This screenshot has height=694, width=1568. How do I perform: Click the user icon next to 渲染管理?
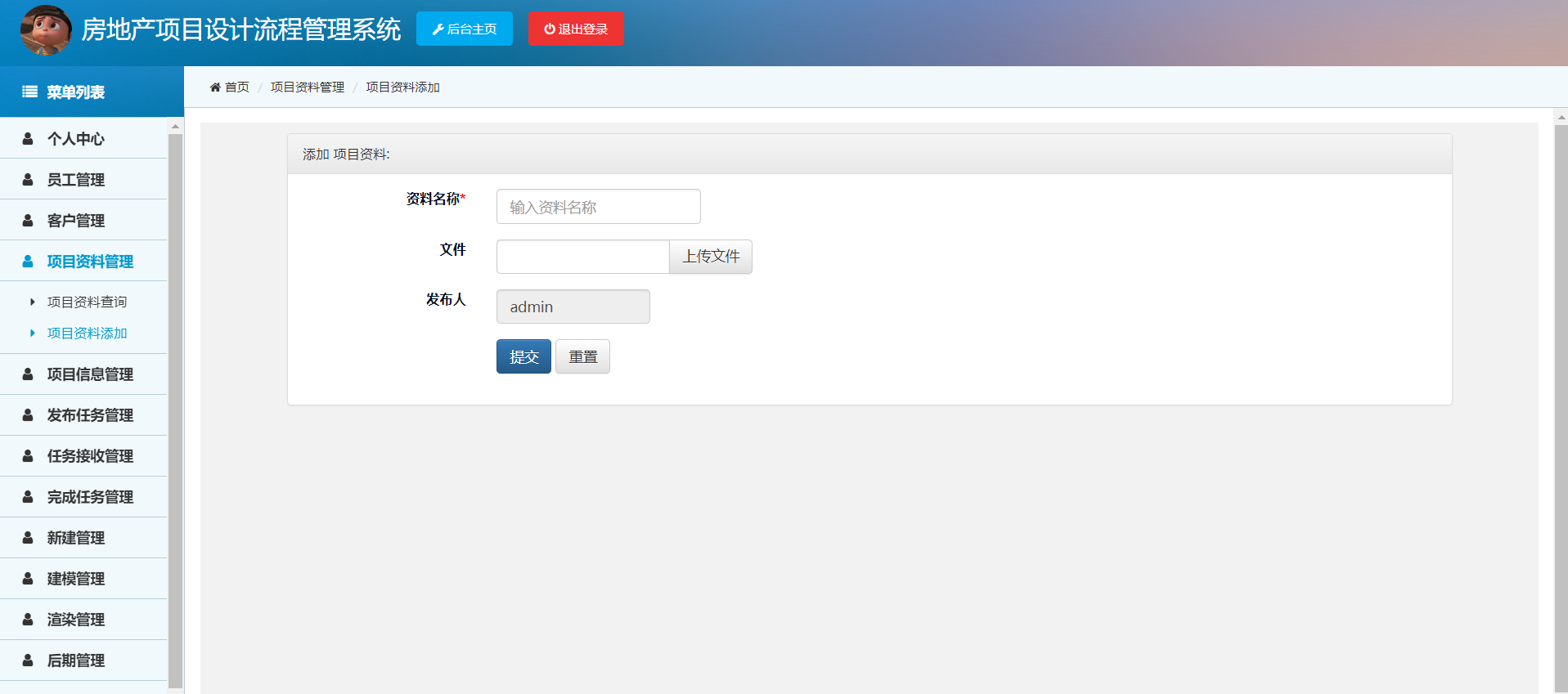coord(28,620)
